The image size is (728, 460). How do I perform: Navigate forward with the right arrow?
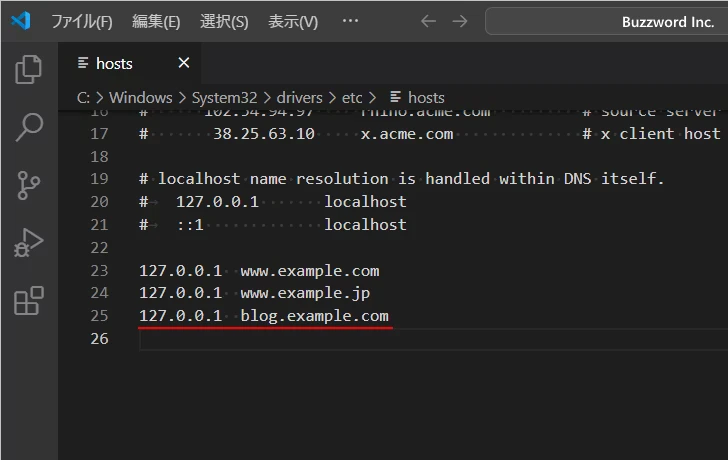pyautogui.click(x=459, y=21)
